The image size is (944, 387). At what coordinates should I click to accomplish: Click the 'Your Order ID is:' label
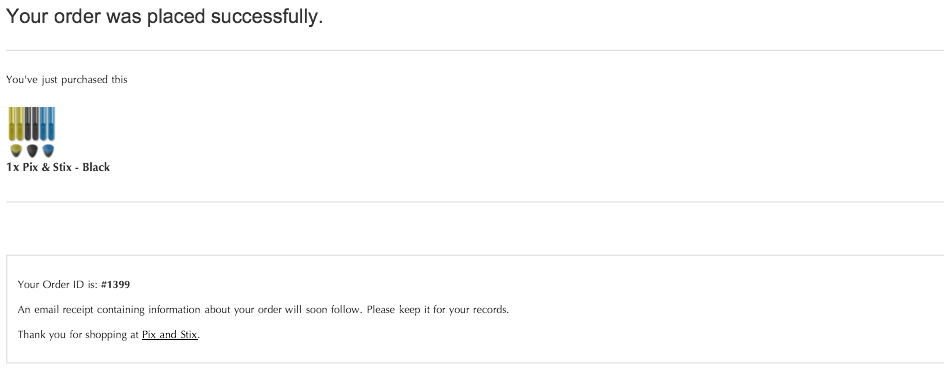coord(58,285)
